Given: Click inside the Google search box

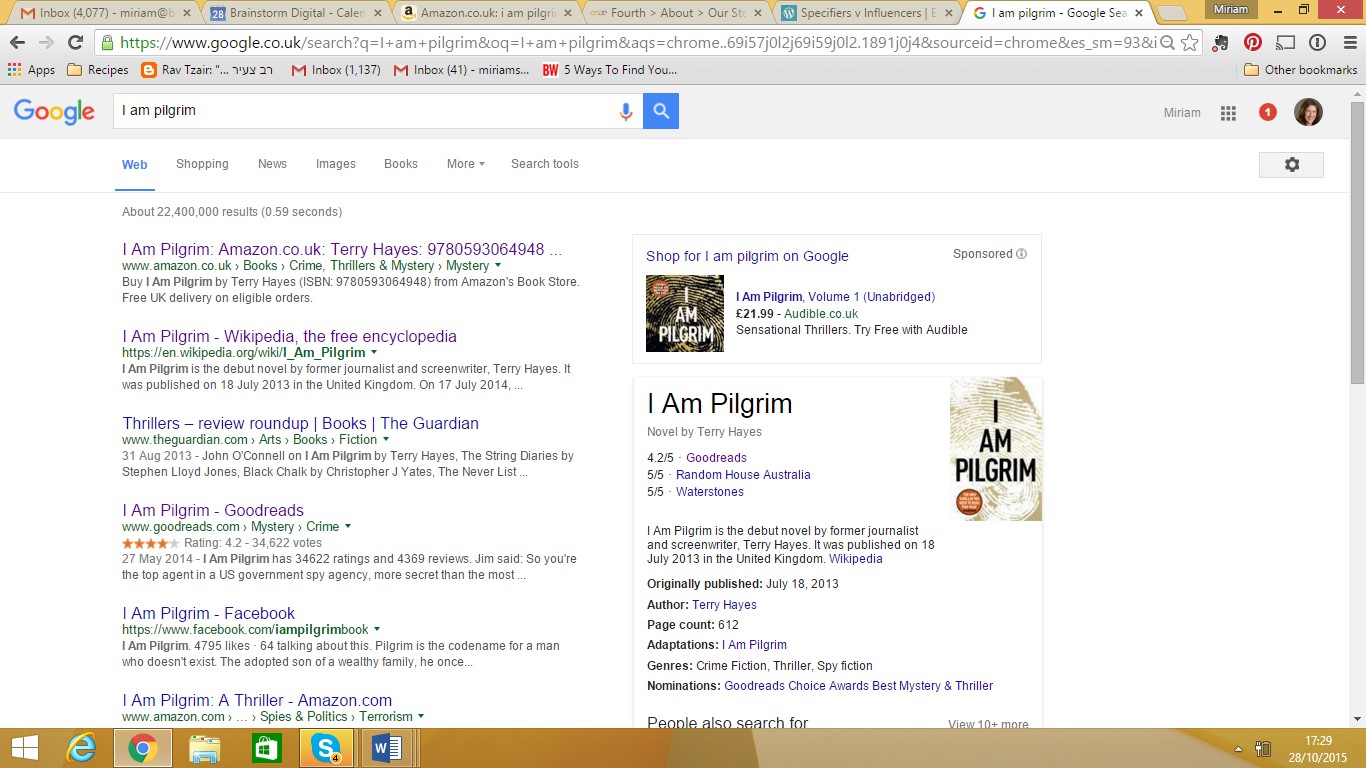Looking at the screenshot, I should pos(365,111).
